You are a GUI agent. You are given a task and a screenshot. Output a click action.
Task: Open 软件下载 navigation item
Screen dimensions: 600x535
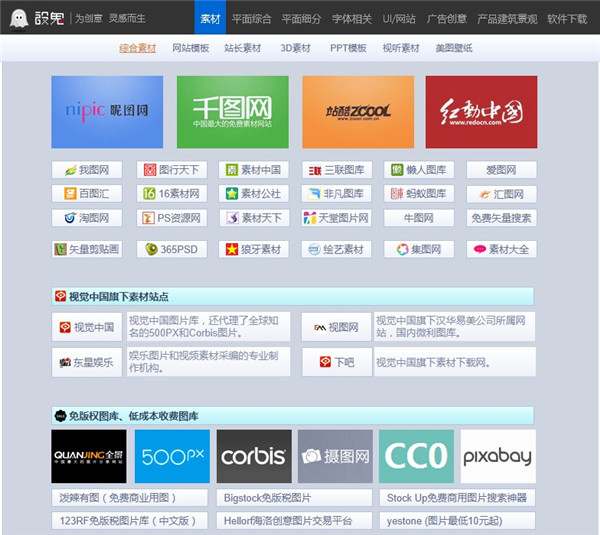tap(567, 19)
